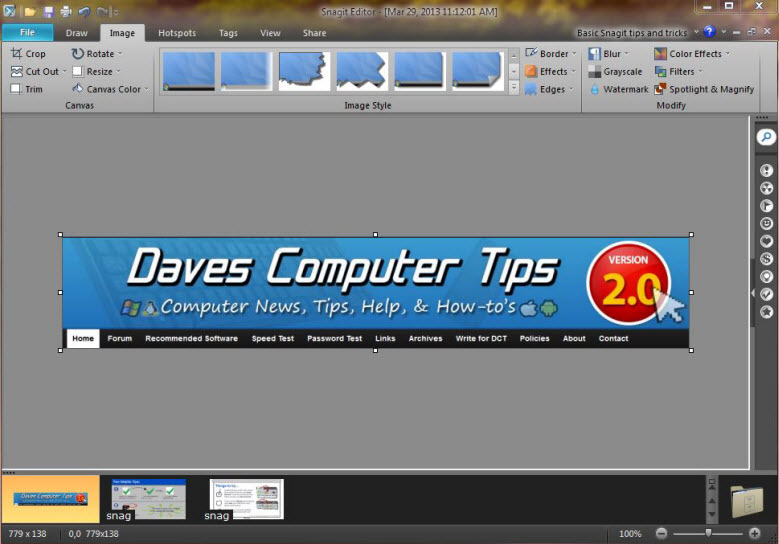Add a Watermark to the image
The width and height of the screenshot is (779, 544).
619,89
